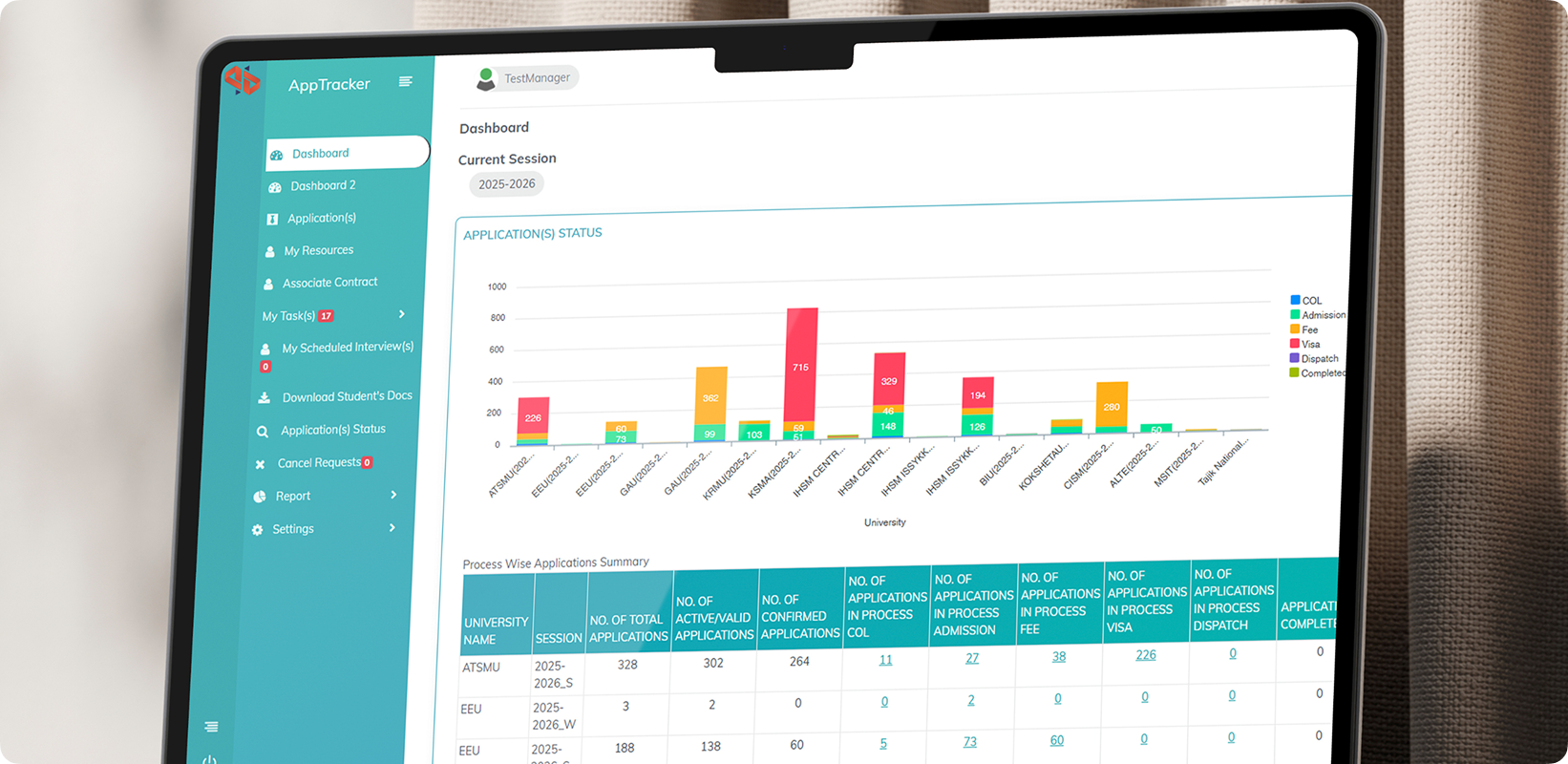The image size is (1568, 764).
Task: Toggle the Visa series in chart legend
Action: click(x=1310, y=344)
